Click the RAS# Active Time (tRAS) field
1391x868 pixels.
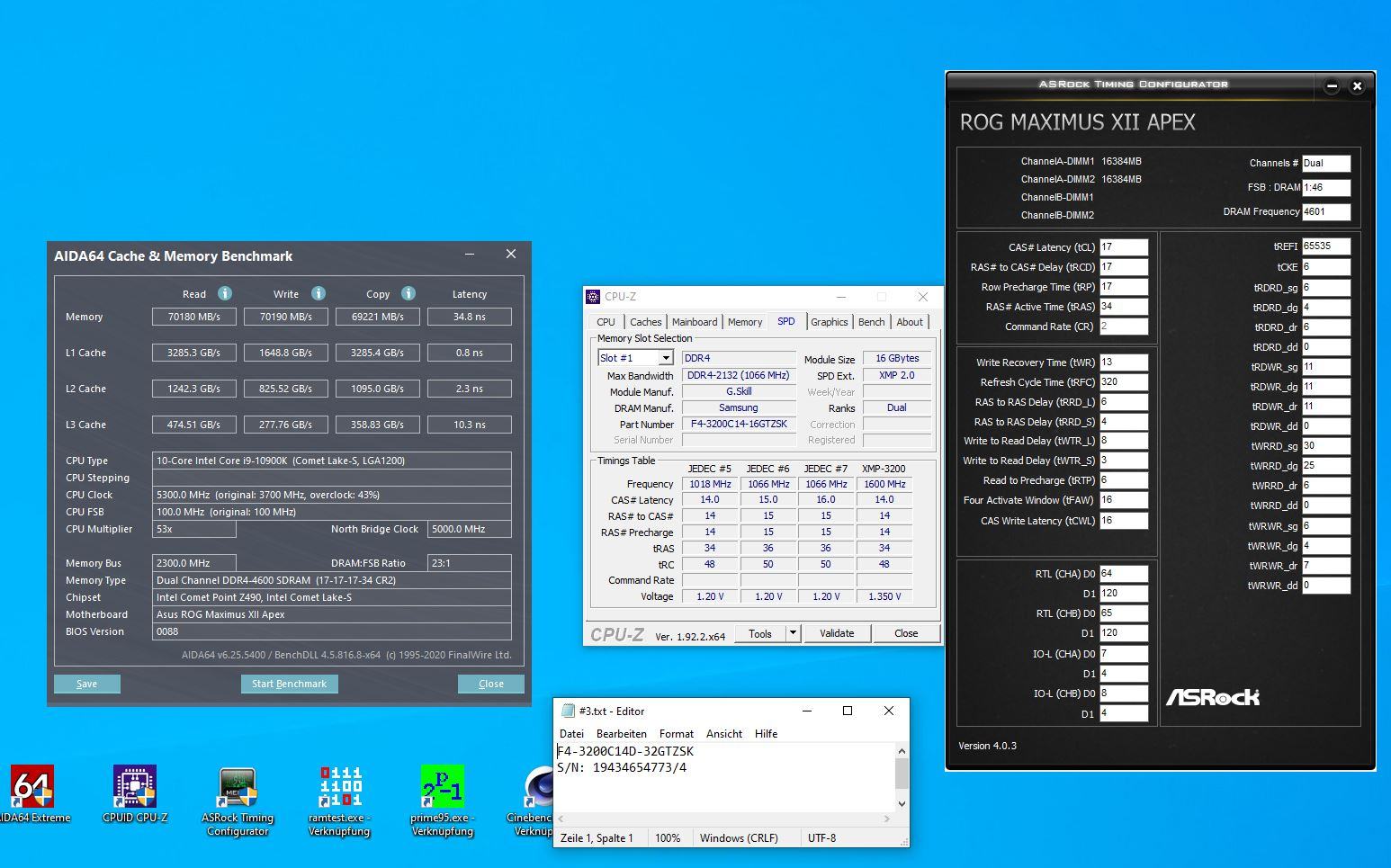(1124, 307)
